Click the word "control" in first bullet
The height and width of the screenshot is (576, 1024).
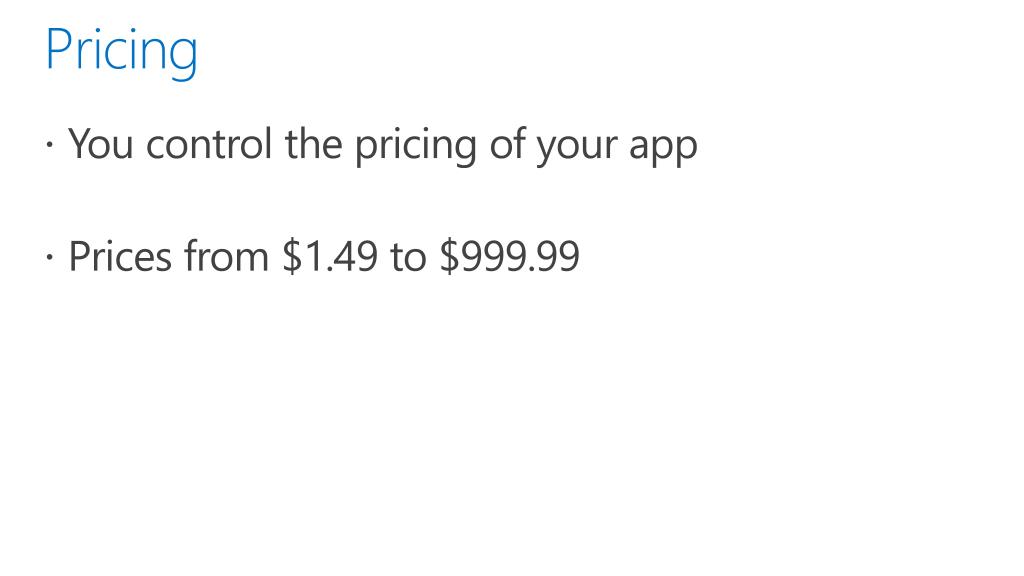pyautogui.click(x=209, y=144)
